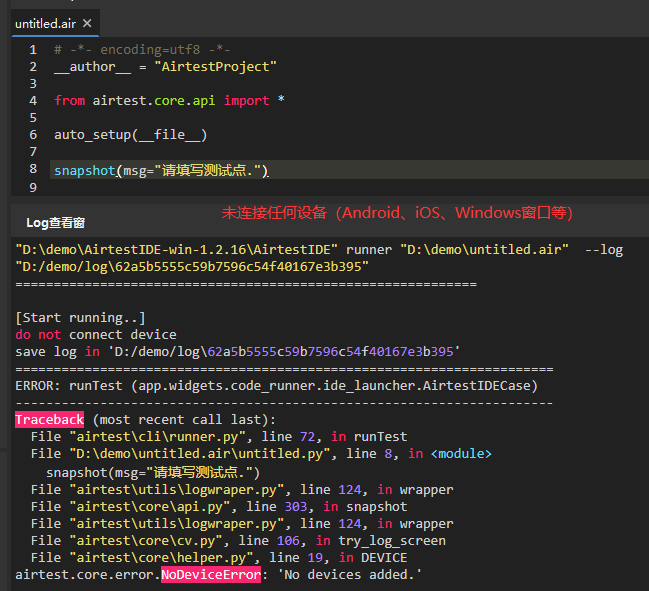Click the untitled.py line 8 traceback entry
The height and width of the screenshot is (591, 649).
pos(261,454)
